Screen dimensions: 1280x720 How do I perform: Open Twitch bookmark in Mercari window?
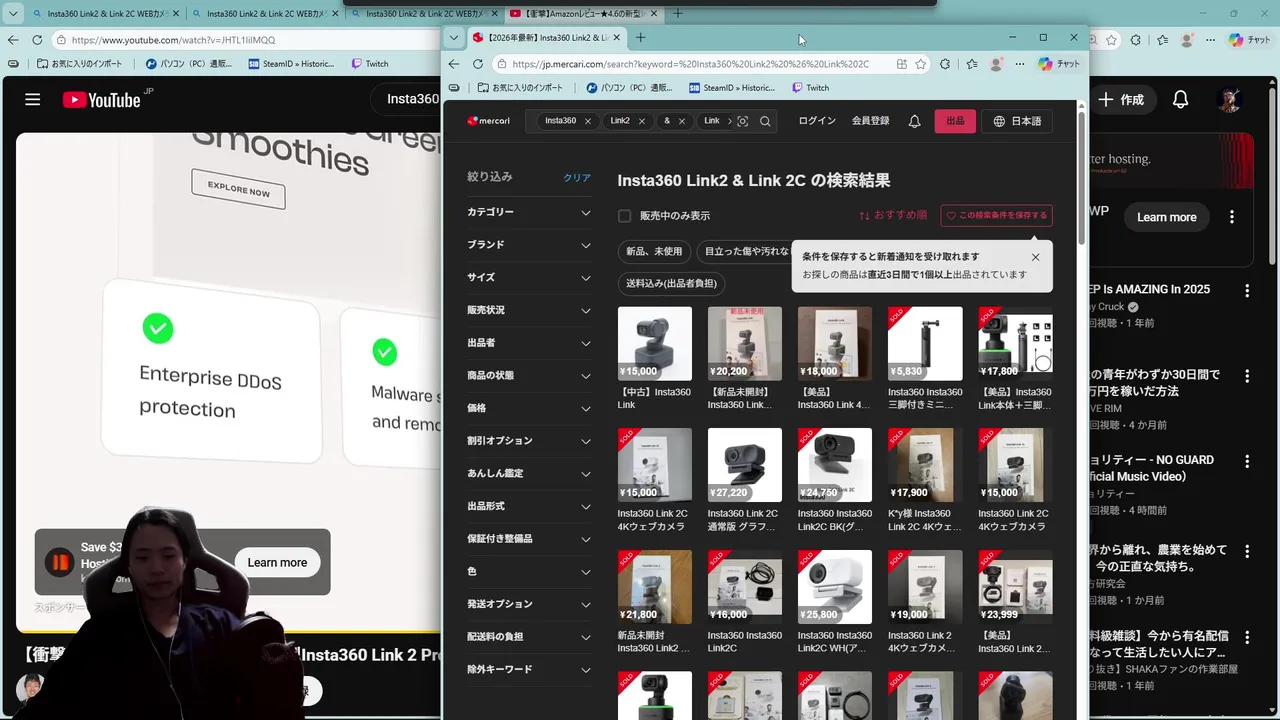click(x=810, y=88)
